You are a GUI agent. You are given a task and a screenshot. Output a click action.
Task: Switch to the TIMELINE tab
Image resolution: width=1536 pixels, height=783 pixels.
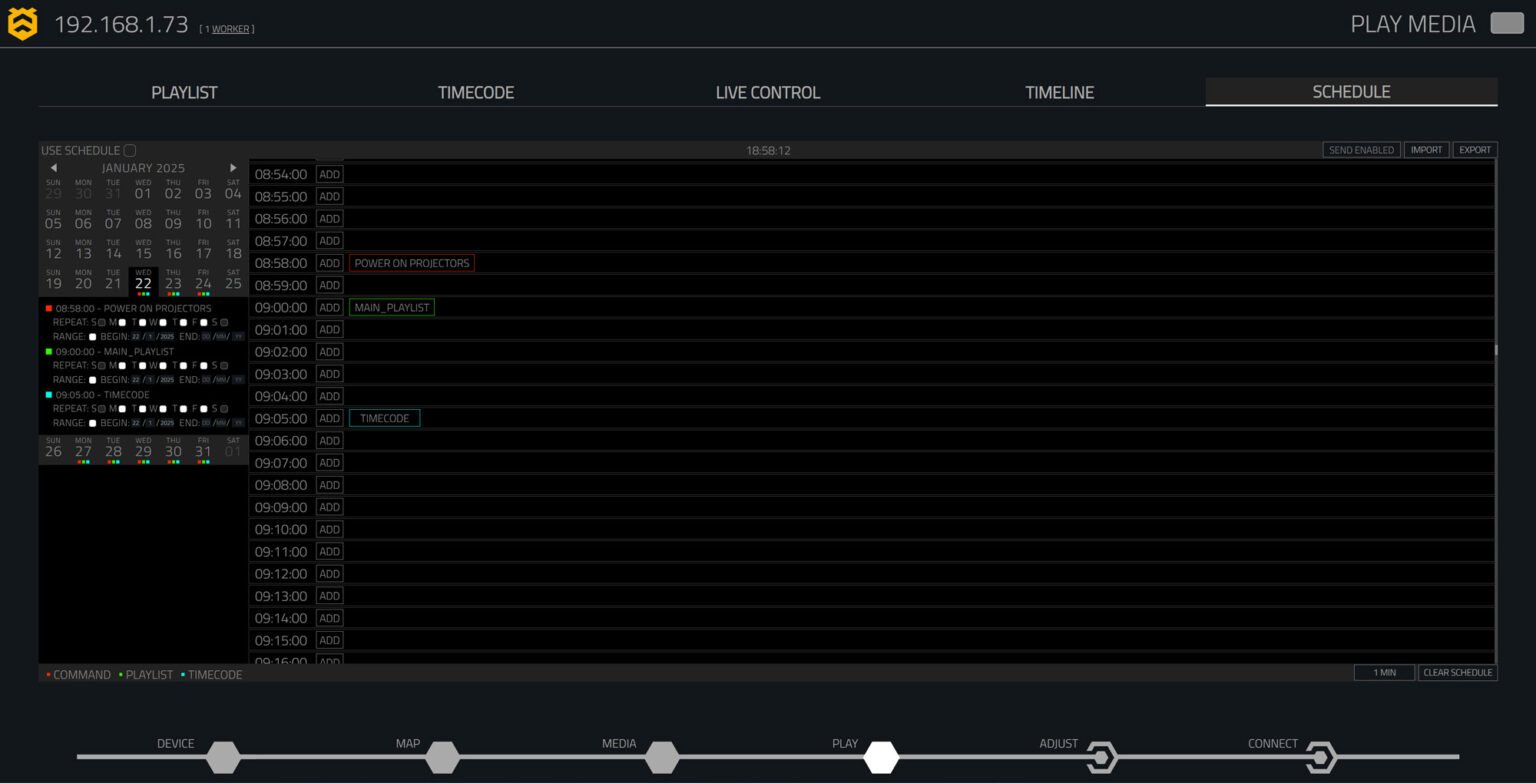point(1059,91)
